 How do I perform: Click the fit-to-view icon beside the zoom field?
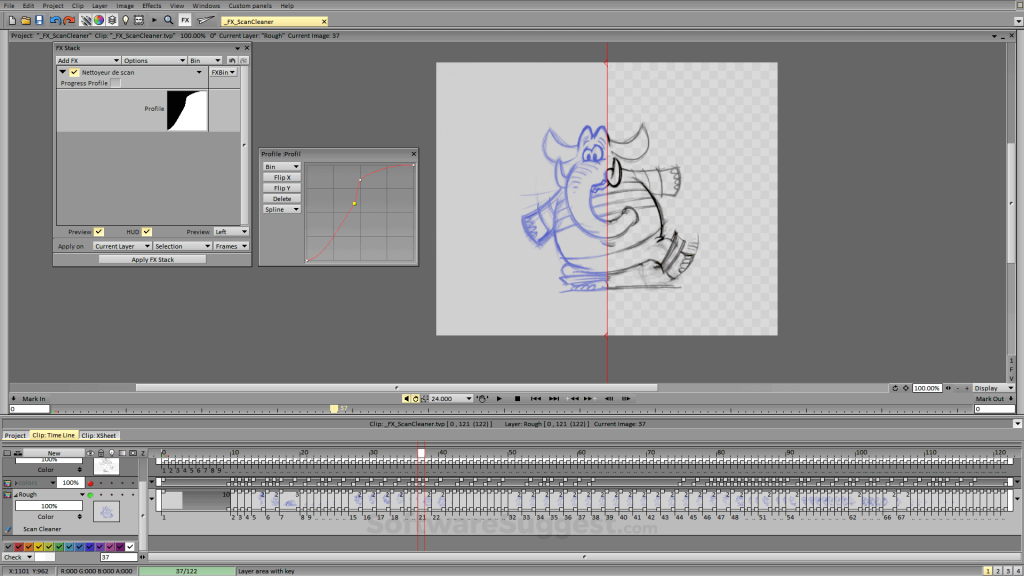(906, 388)
